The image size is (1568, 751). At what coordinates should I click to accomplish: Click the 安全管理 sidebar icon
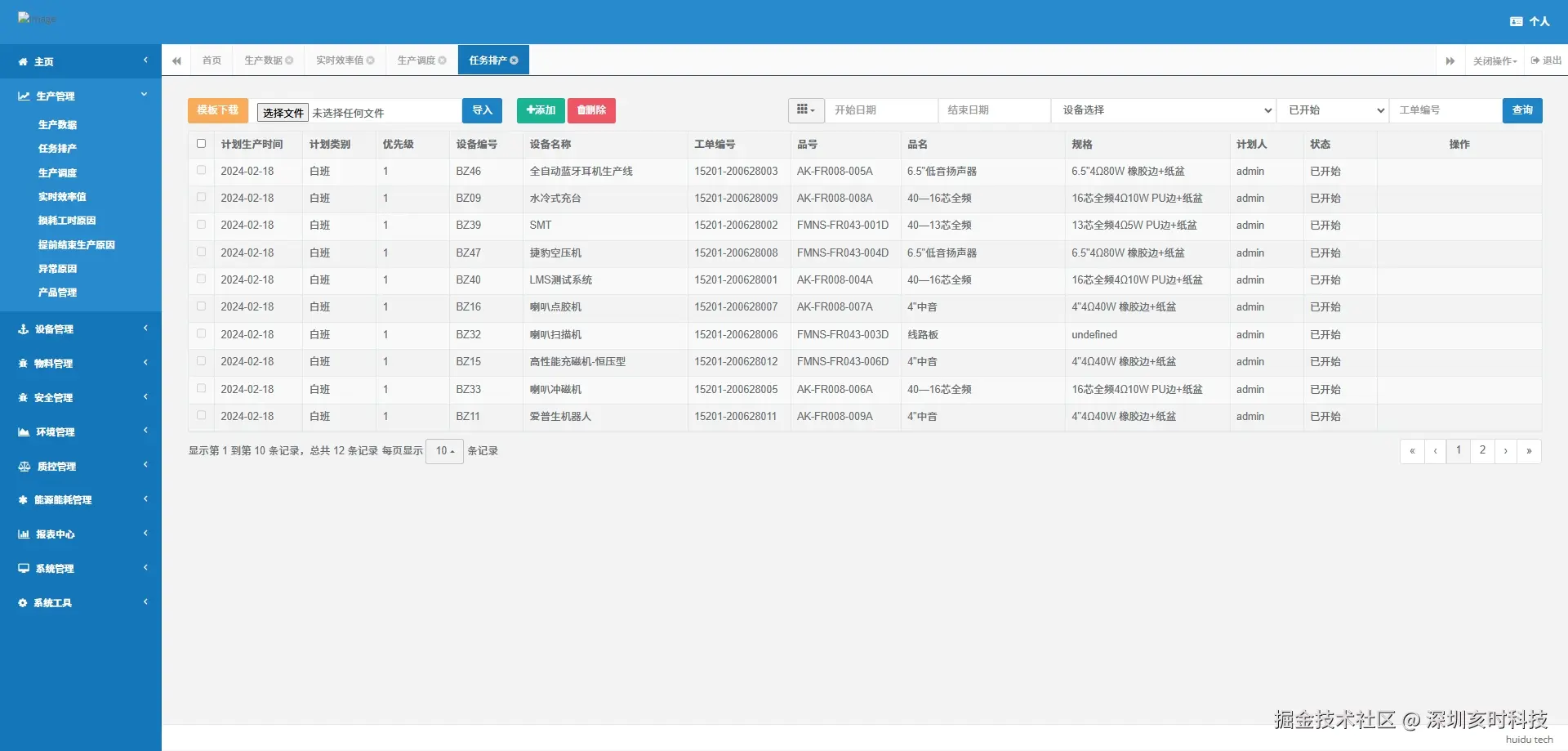[x=23, y=398]
